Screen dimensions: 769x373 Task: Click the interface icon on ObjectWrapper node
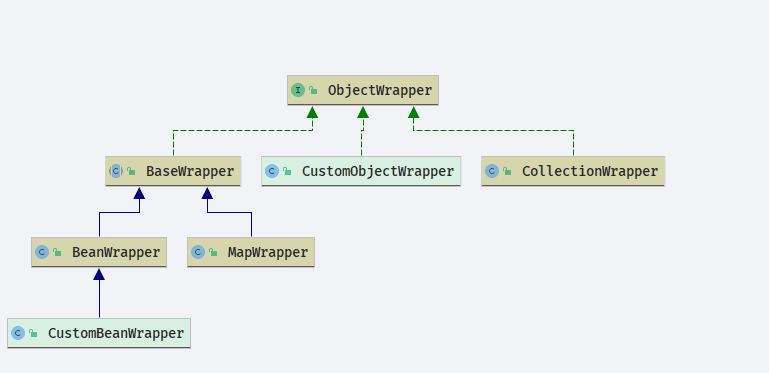[298, 90]
